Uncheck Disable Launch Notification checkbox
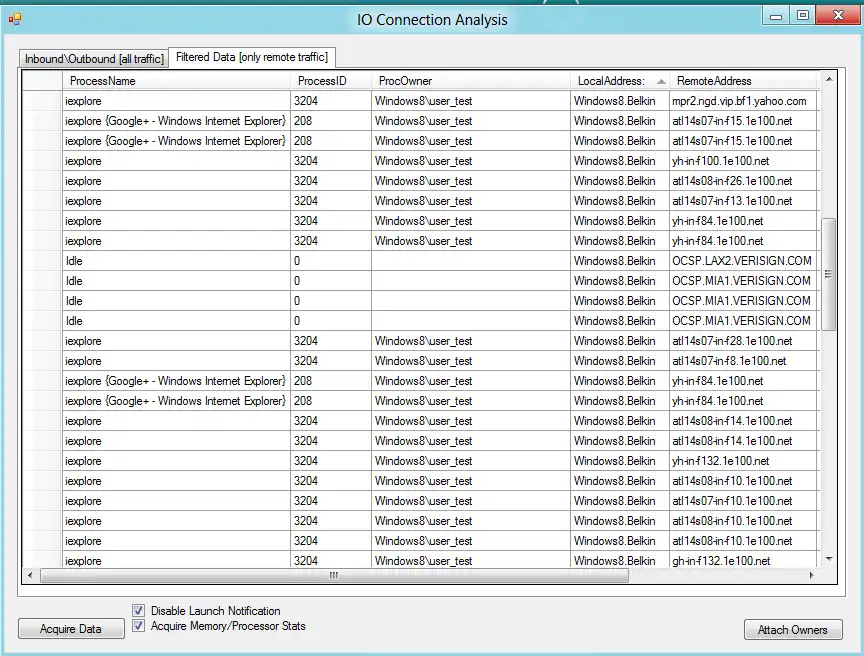Image resolution: width=864 pixels, height=656 pixels. click(138, 610)
